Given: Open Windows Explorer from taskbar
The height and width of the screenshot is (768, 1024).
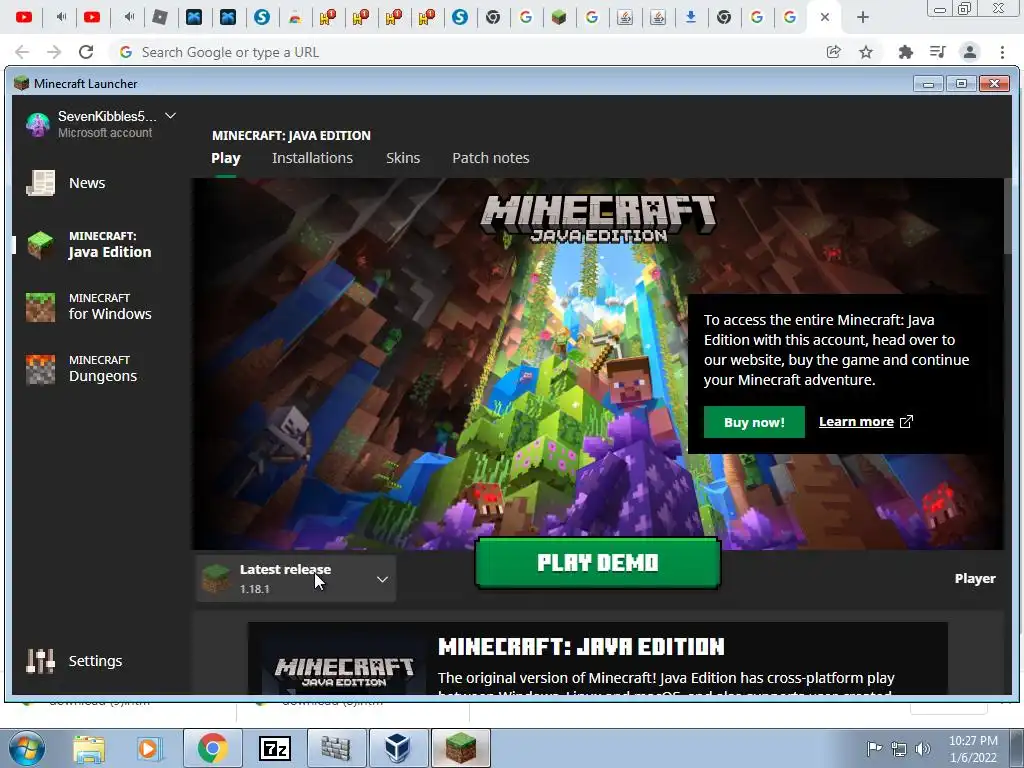Looking at the screenshot, I should coord(89,748).
